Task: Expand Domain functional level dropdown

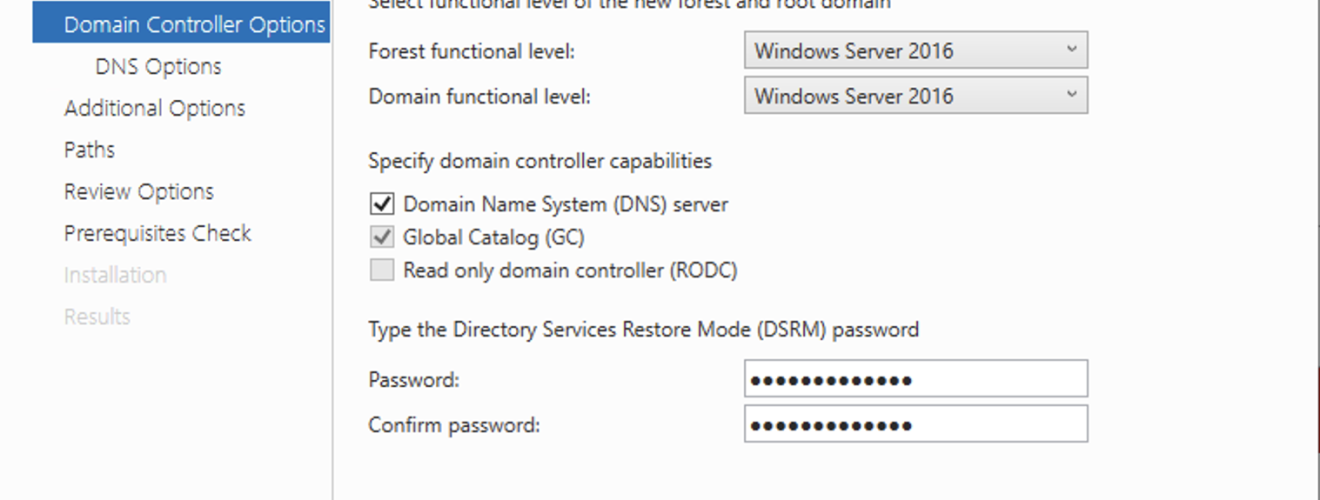Action: pyautogui.click(x=915, y=96)
